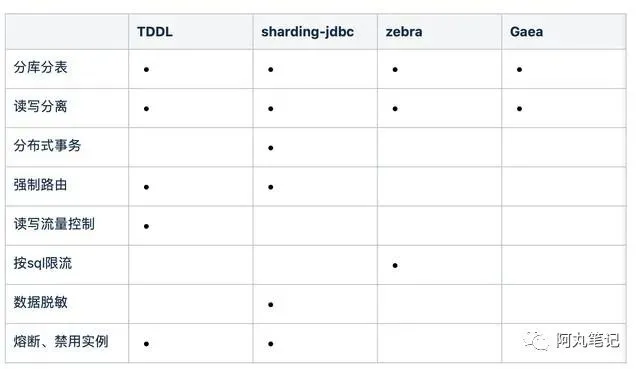Click the TDDL column header

click(155, 32)
